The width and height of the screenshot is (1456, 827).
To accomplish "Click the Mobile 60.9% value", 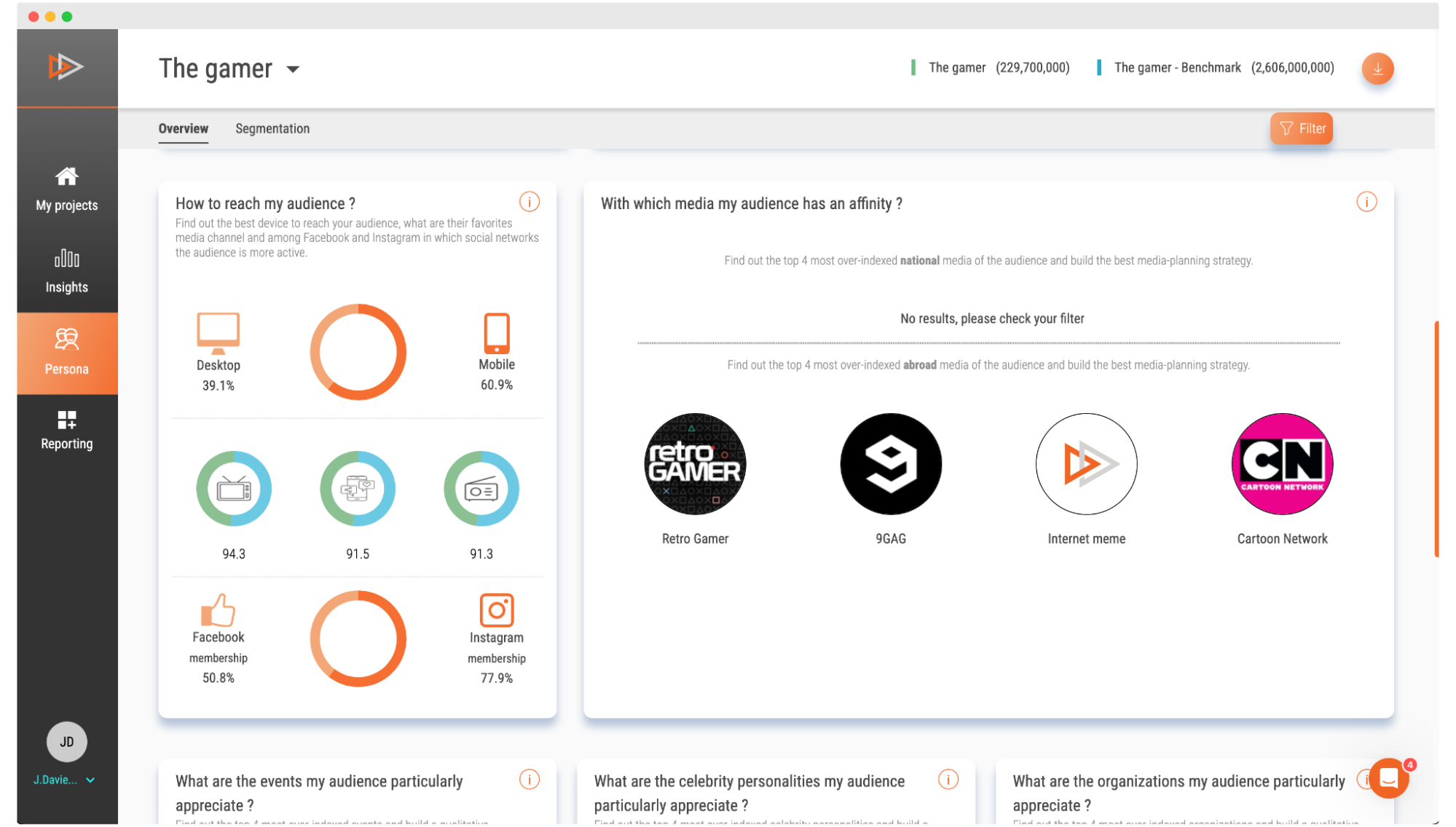I will [497, 385].
